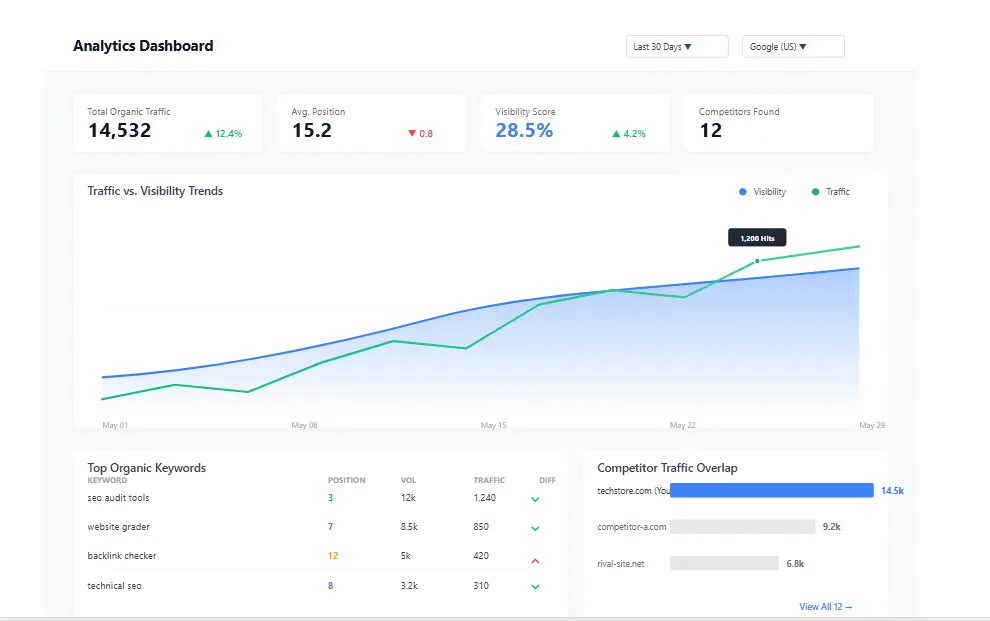The image size is (990, 621).
Task: Click the TRAFFIC column header
Action: tap(489, 480)
